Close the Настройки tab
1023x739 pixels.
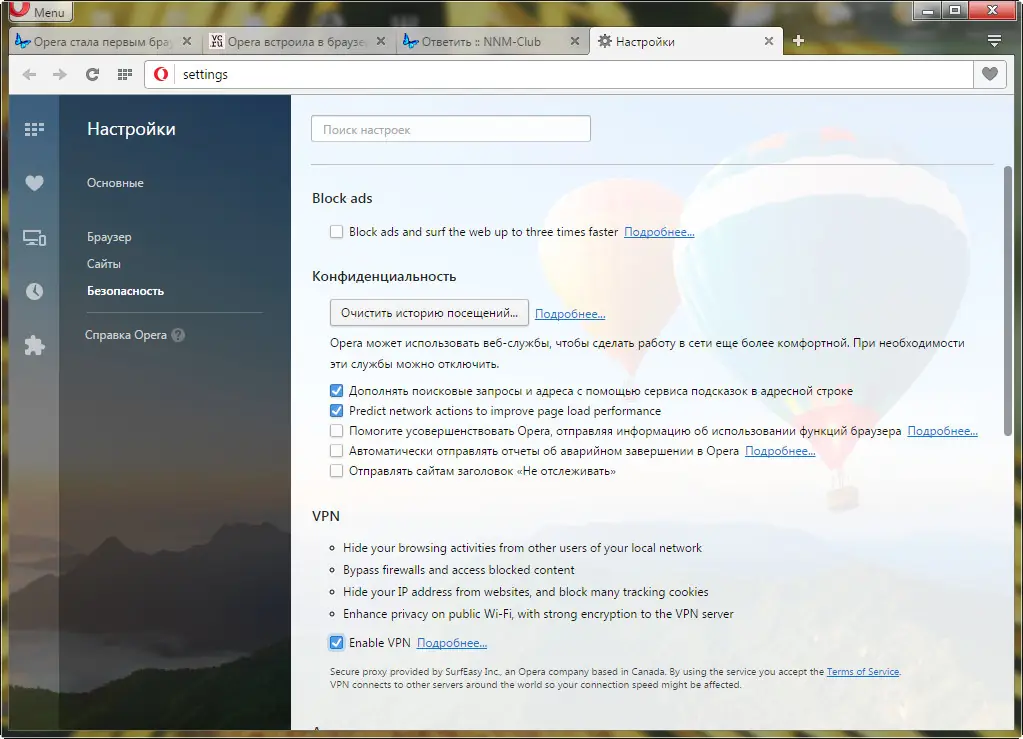click(769, 41)
